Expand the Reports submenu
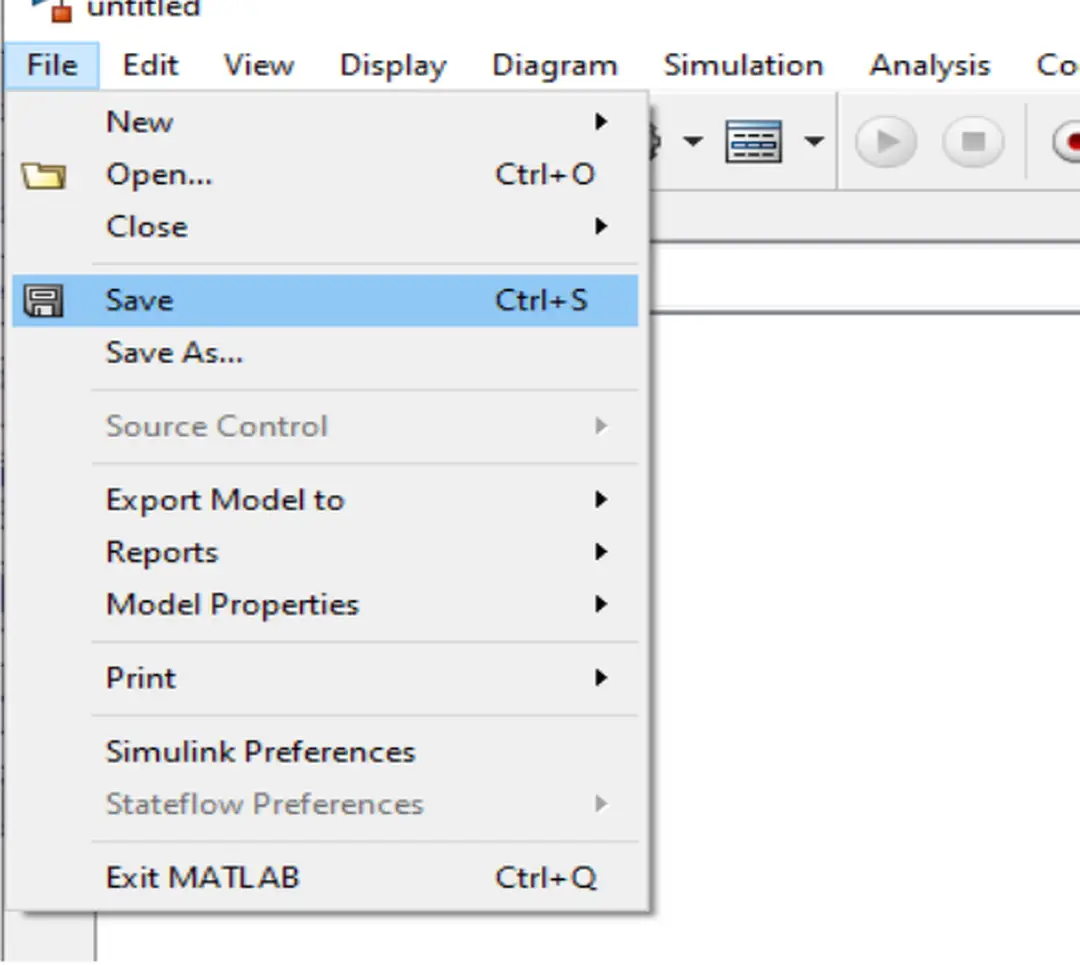The height and width of the screenshot is (965, 1080). pyautogui.click(x=161, y=551)
